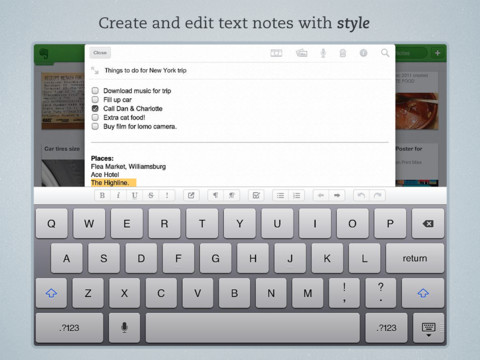Open the info icon in note header
480x360 pixels.
(363, 53)
